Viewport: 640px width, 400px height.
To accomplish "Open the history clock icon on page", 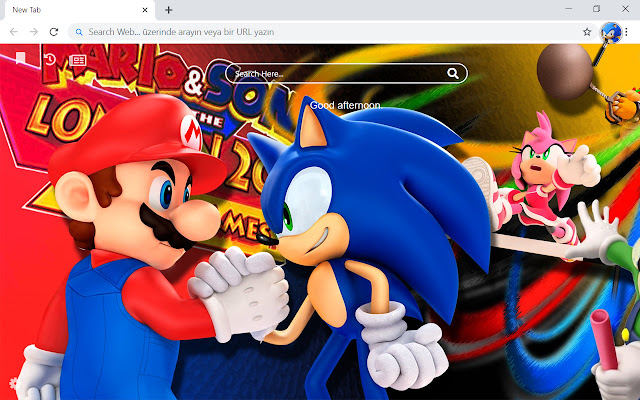I will (x=49, y=60).
